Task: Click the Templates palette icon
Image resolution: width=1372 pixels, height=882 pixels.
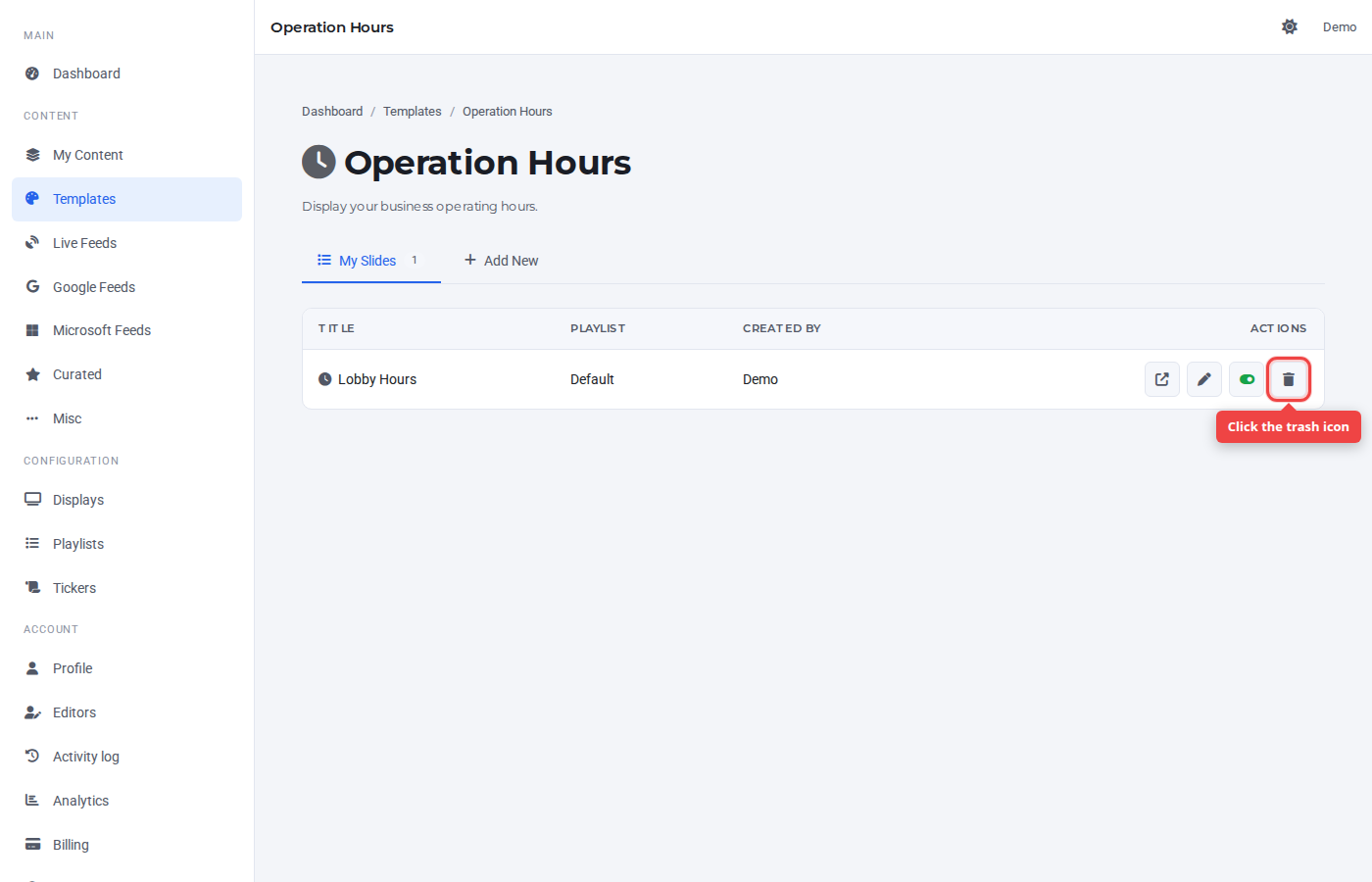Action: pyautogui.click(x=32, y=199)
